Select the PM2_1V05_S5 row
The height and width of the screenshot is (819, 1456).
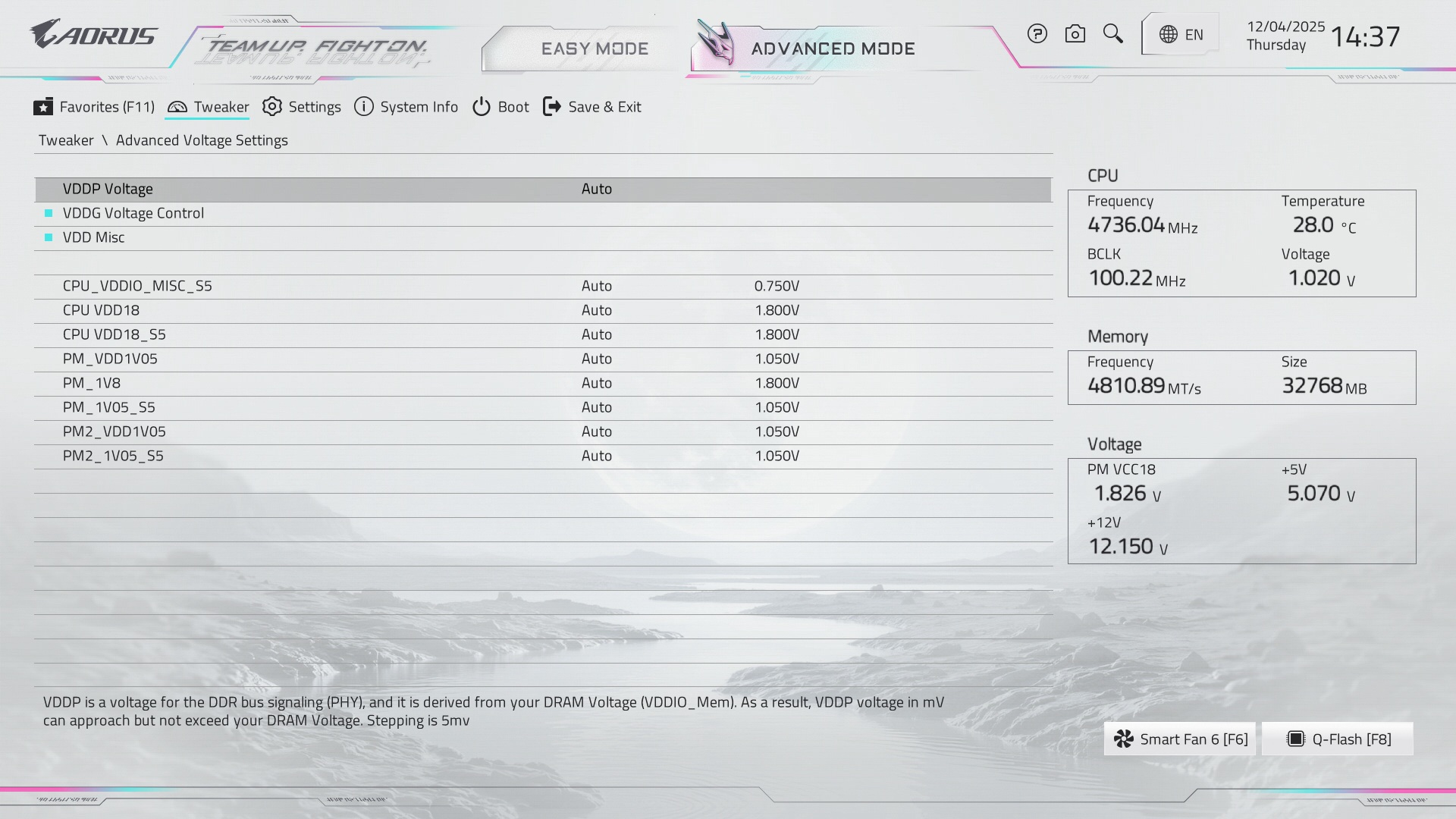coord(113,456)
